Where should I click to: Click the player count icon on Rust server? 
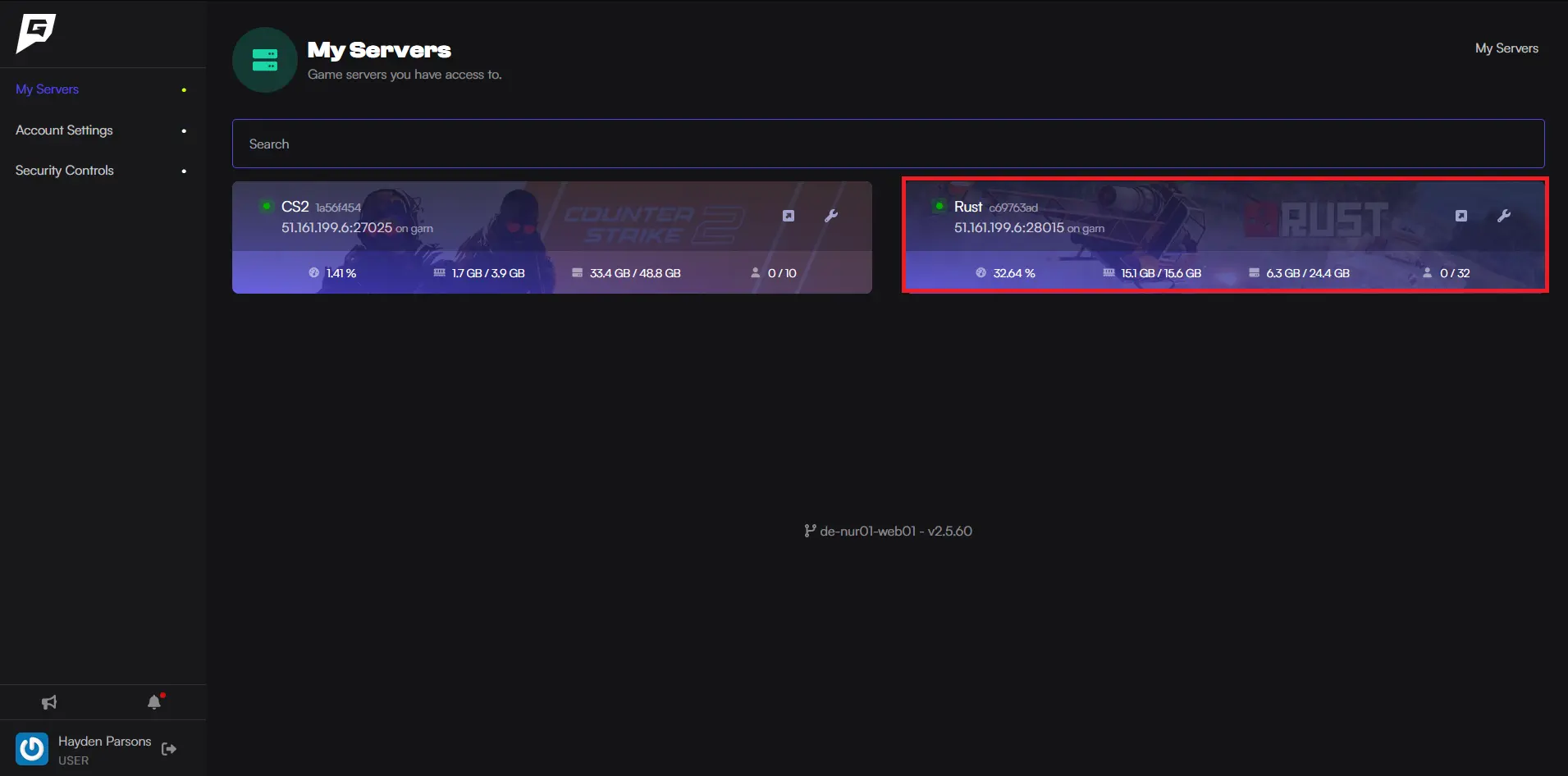(x=1425, y=272)
